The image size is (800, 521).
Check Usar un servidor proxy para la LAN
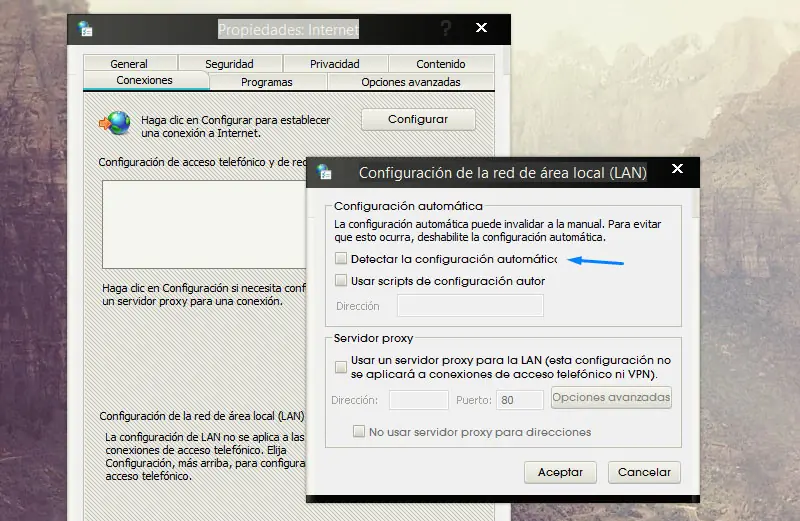[x=341, y=367]
